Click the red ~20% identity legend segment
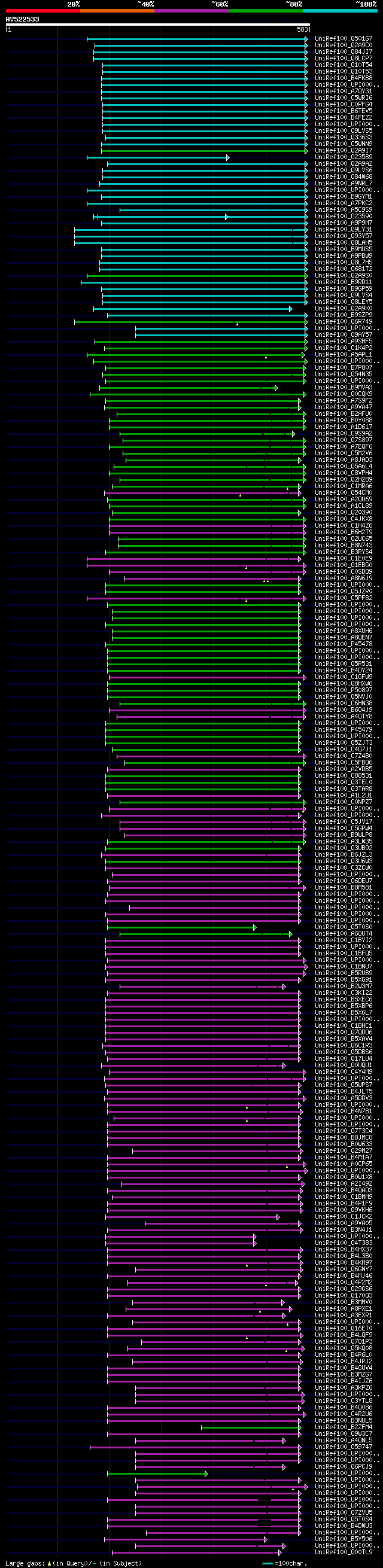The width and height of the screenshot is (383, 1568). coord(42,11)
